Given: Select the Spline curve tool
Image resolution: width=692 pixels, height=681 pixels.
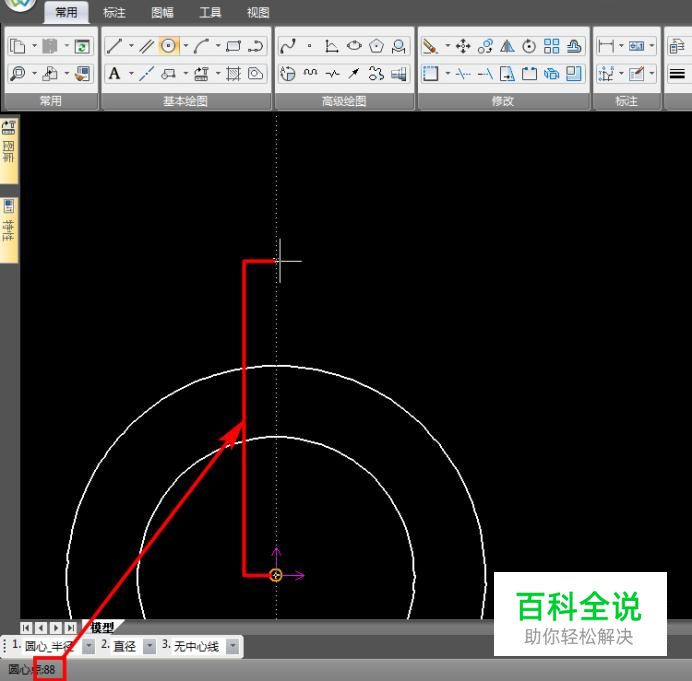Looking at the screenshot, I should (x=288, y=46).
